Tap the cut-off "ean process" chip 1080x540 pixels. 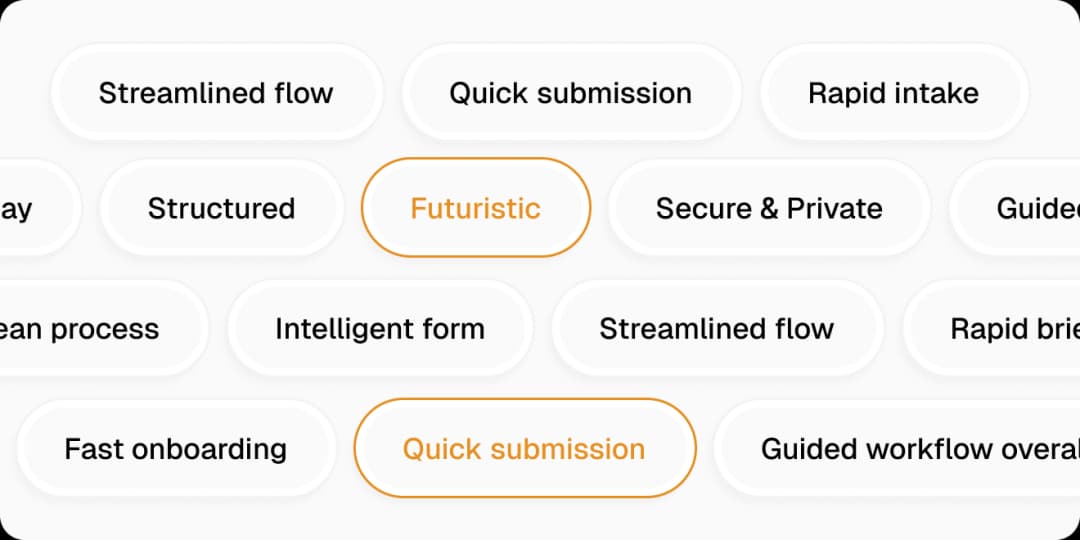tap(90, 328)
